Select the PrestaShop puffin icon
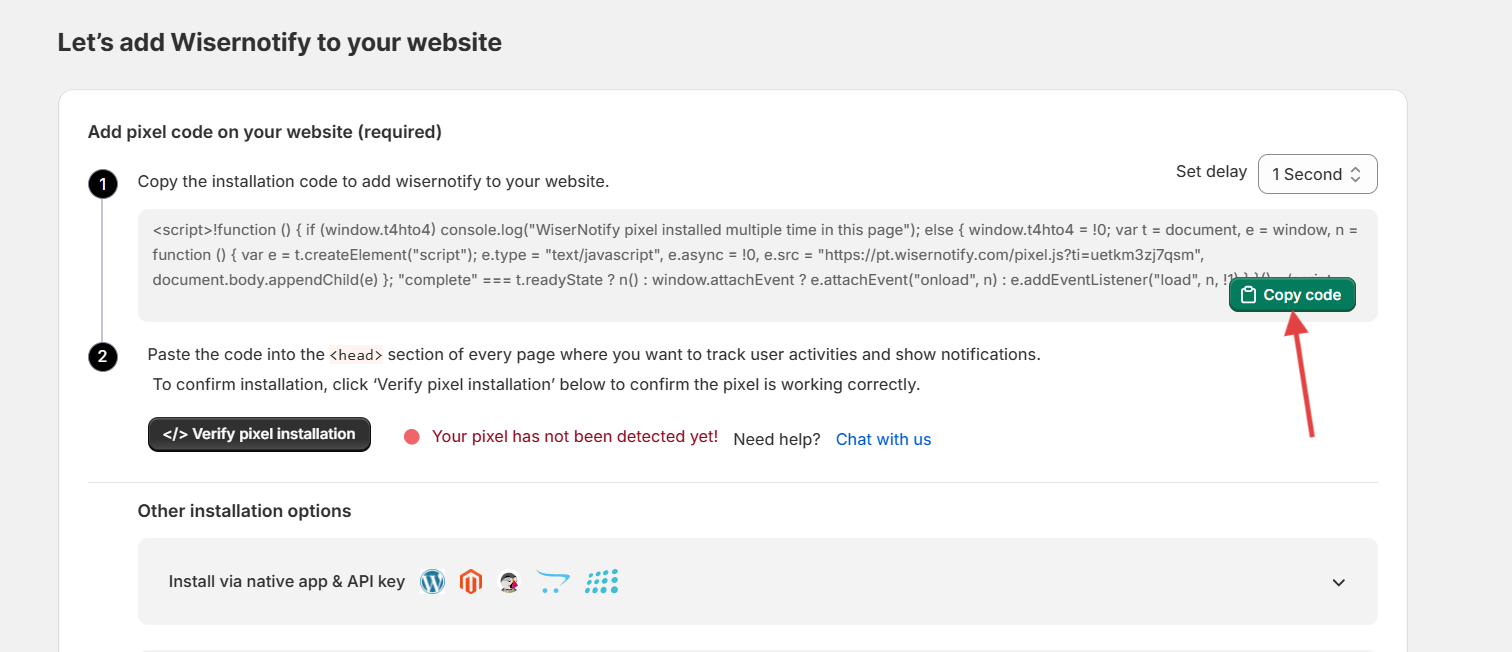Screen dimensions: 1512x652 point(510,582)
